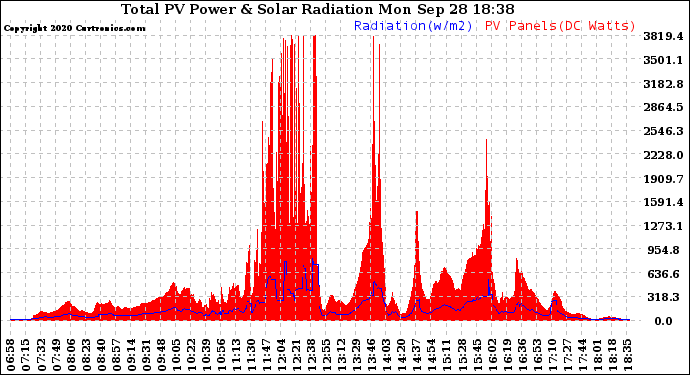Click the 07:49 time label

click(x=56, y=355)
